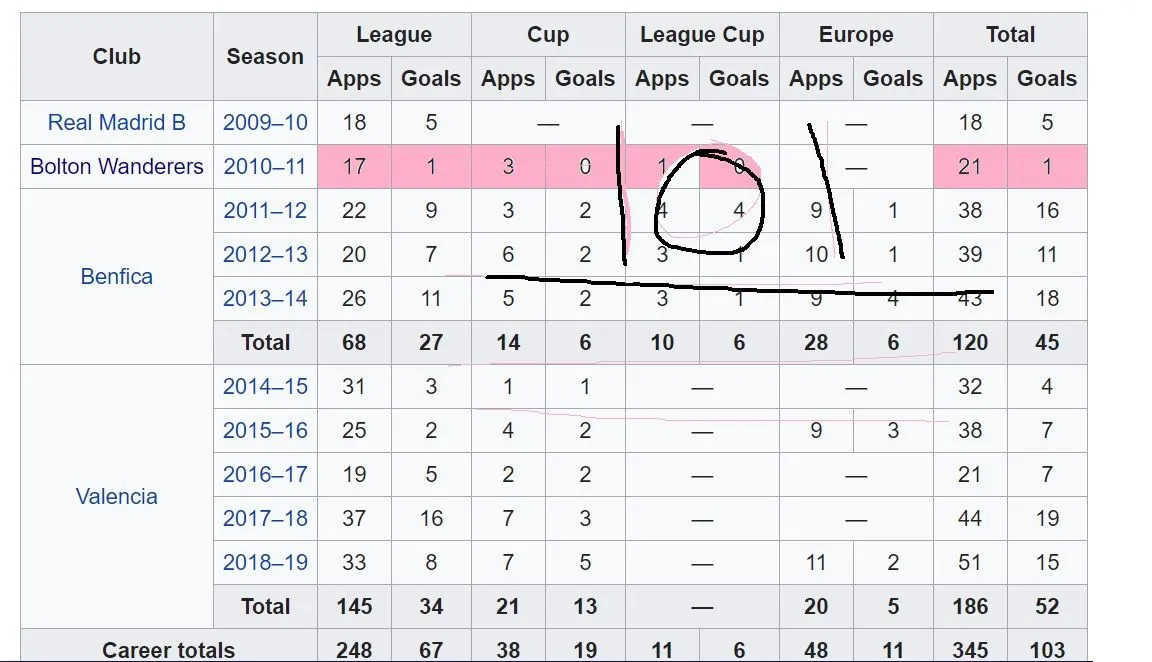The image size is (1152, 662).
Task: Select the 2013–14 season link
Action: point(265,299)
